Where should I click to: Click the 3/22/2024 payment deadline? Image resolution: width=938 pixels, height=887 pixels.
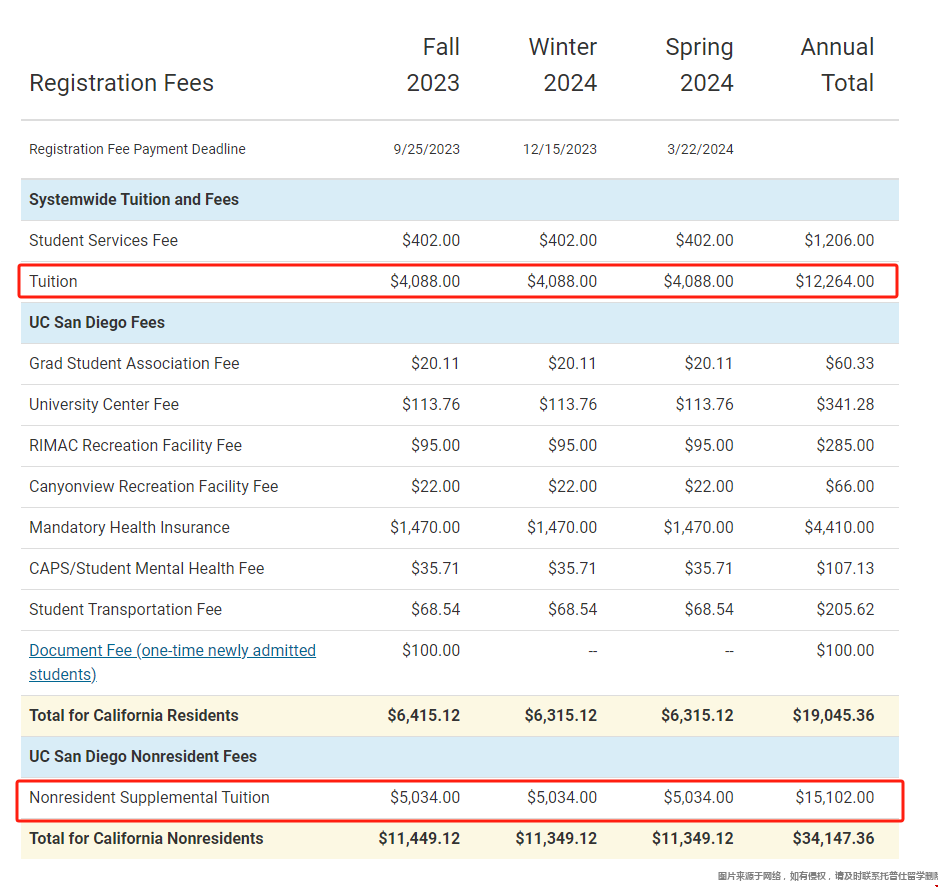(x=700, y=149)
